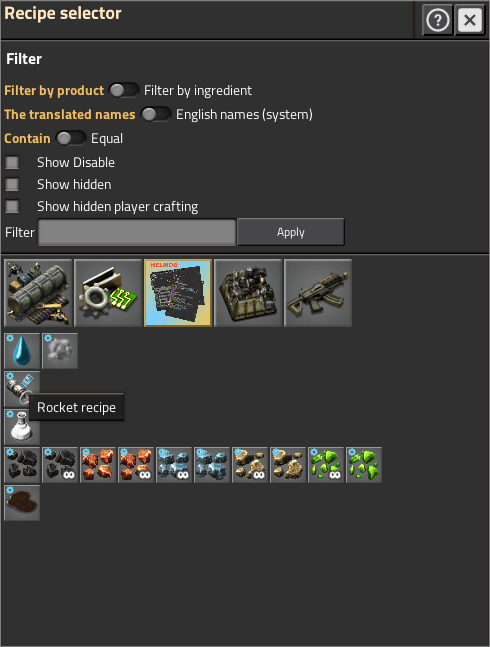Toggle filter by product or ingredient switch

point(124,90)
